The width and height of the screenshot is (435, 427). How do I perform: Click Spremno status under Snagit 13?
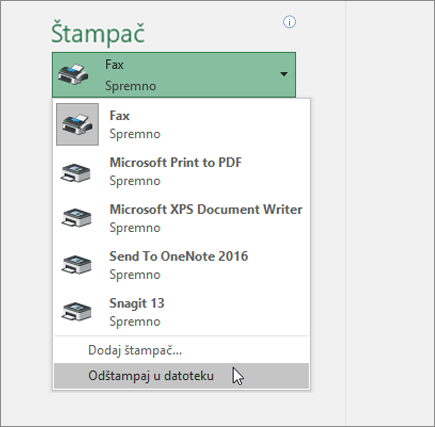[135, 322]
